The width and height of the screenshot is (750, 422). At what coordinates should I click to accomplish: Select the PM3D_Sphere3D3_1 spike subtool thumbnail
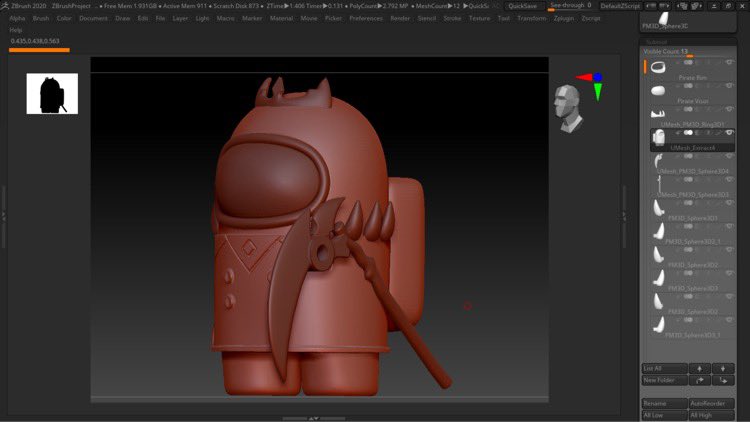pyautogui.click(x=659, y=325)
